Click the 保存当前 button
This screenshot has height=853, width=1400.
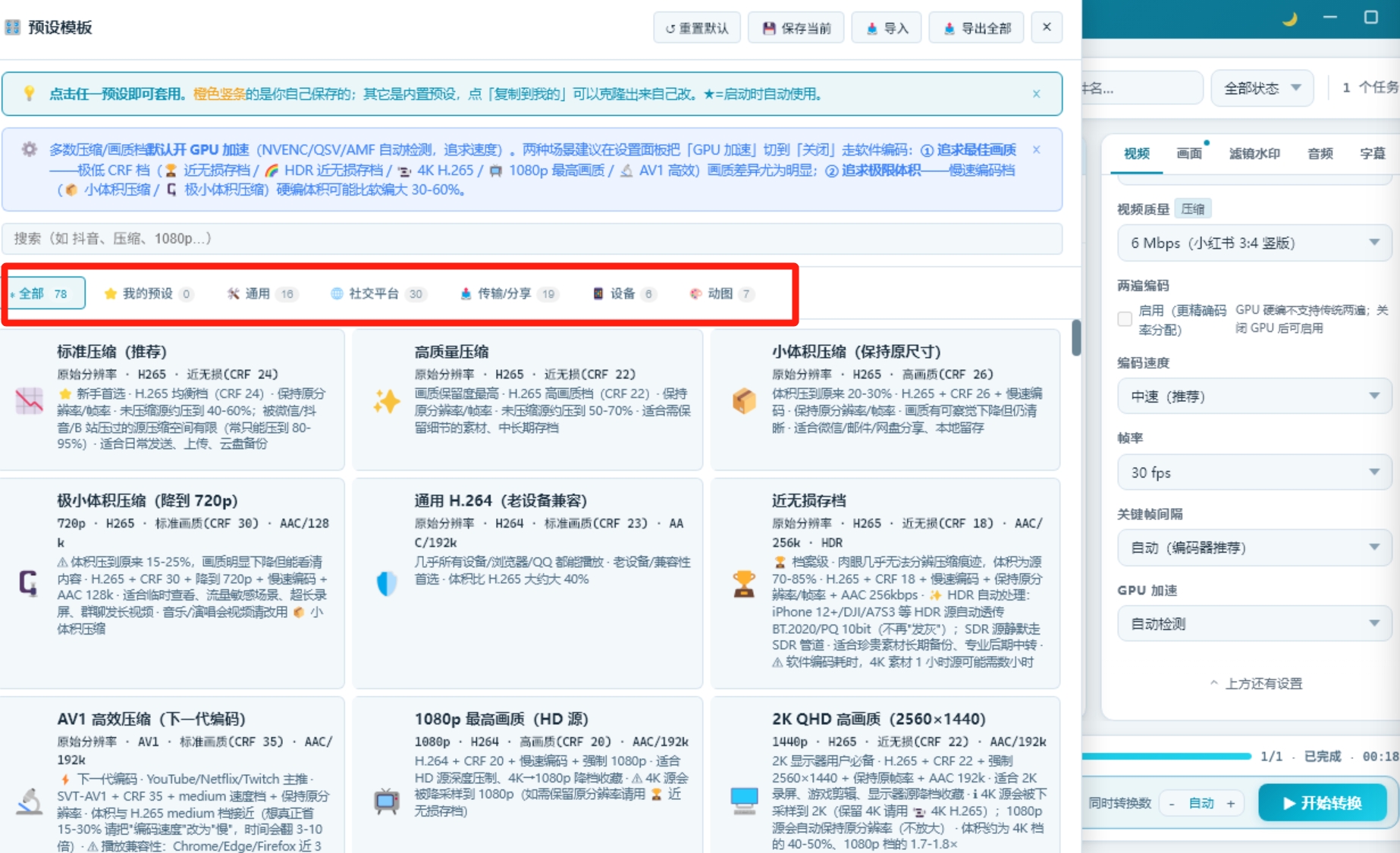796,28
